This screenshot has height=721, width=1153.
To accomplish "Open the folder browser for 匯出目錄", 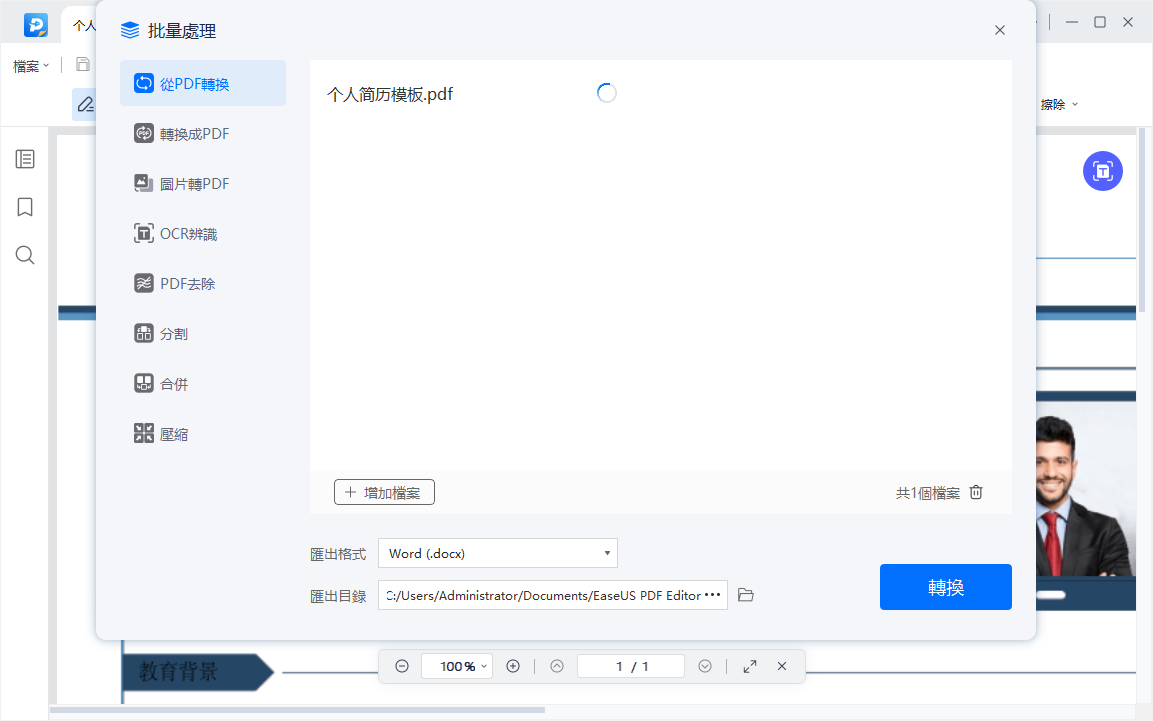I will coord(745,594).
